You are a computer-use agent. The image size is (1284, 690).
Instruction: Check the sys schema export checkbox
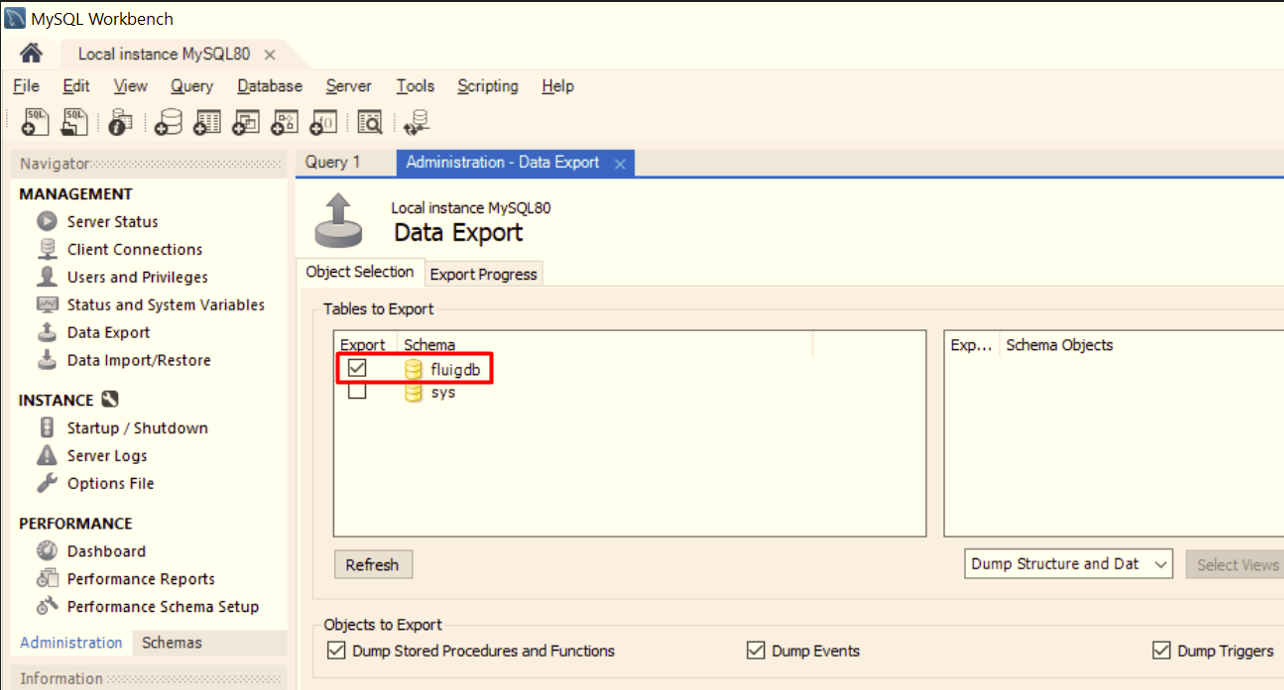click(357, 392)
